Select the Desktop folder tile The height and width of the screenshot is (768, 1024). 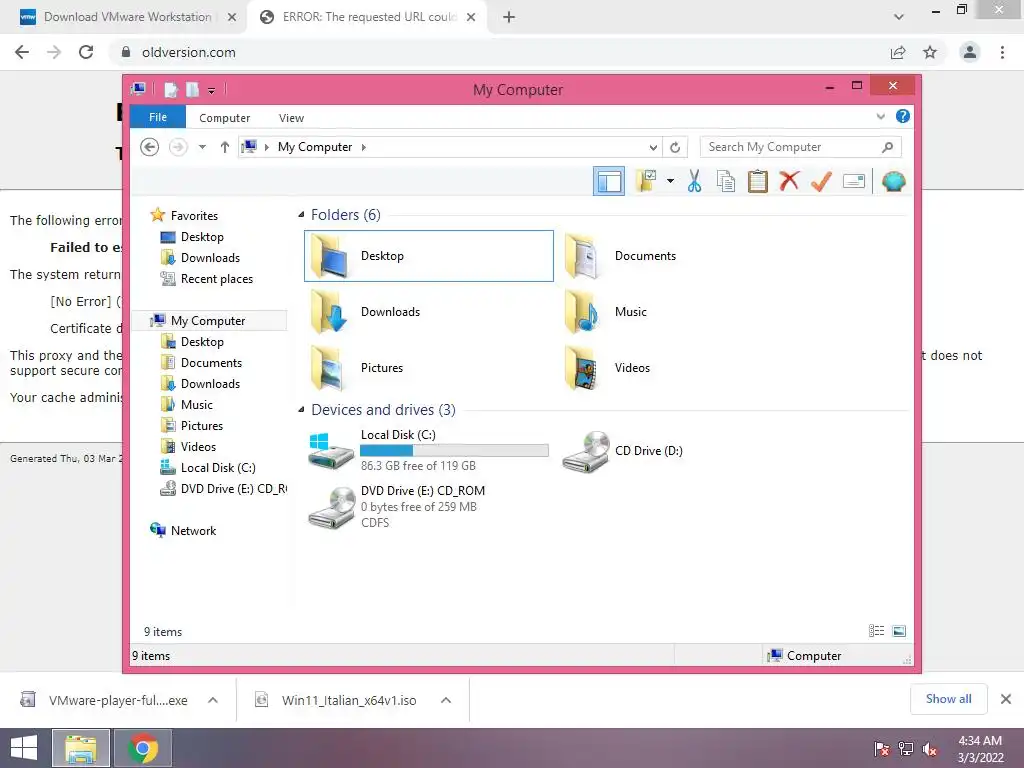pos(428,256)
